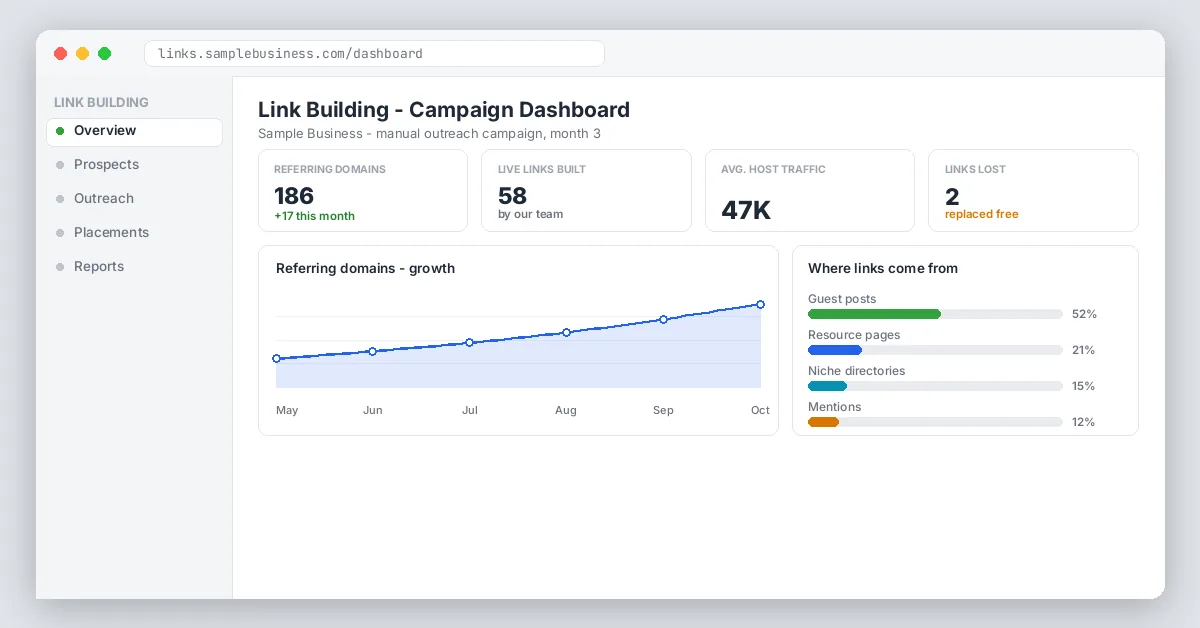Click the blue Resource pages progress bar
1200x628 pixels.
[x=835, y=350]
